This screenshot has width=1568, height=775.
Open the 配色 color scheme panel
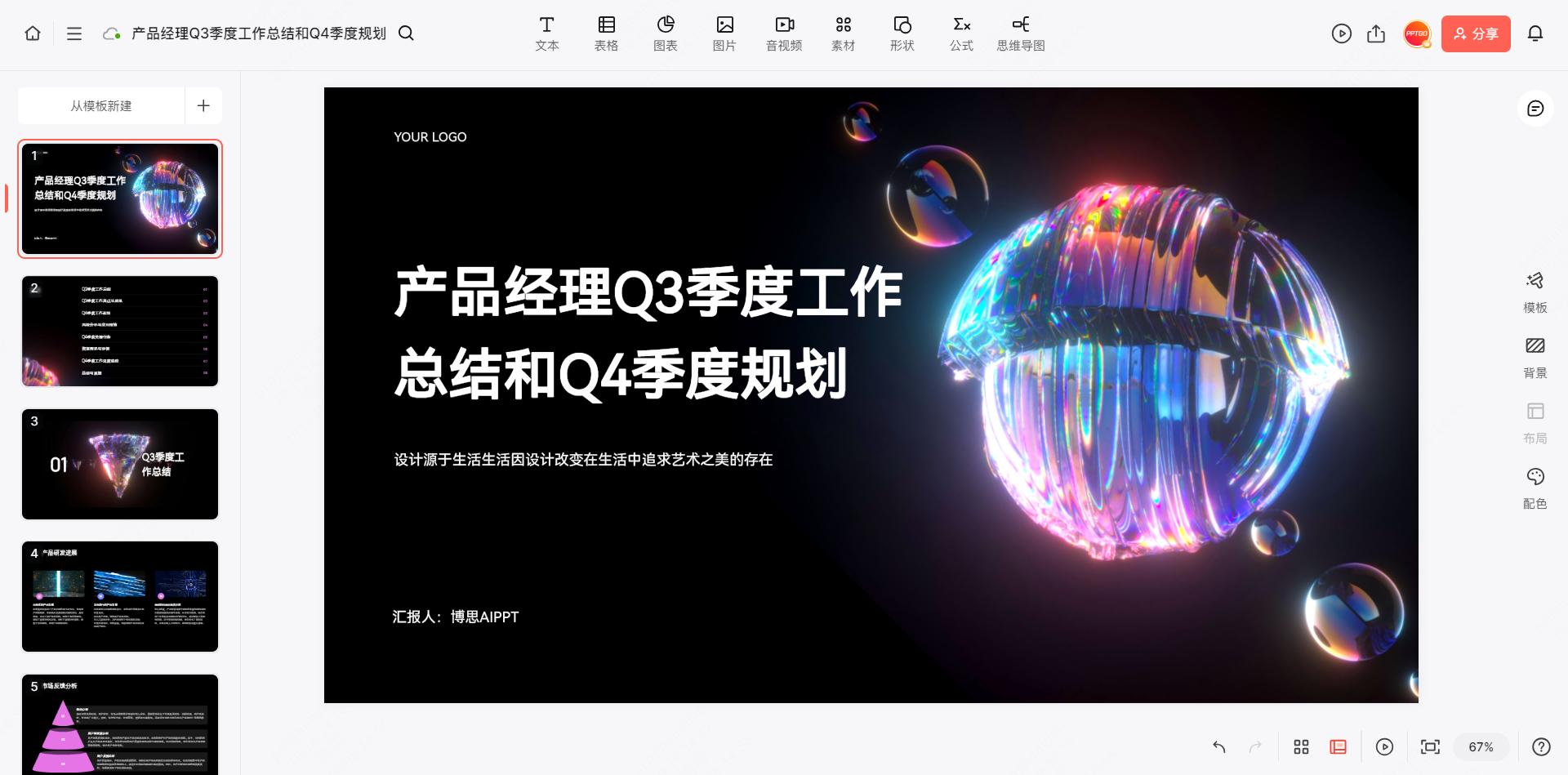click(x=1535, y=488)
